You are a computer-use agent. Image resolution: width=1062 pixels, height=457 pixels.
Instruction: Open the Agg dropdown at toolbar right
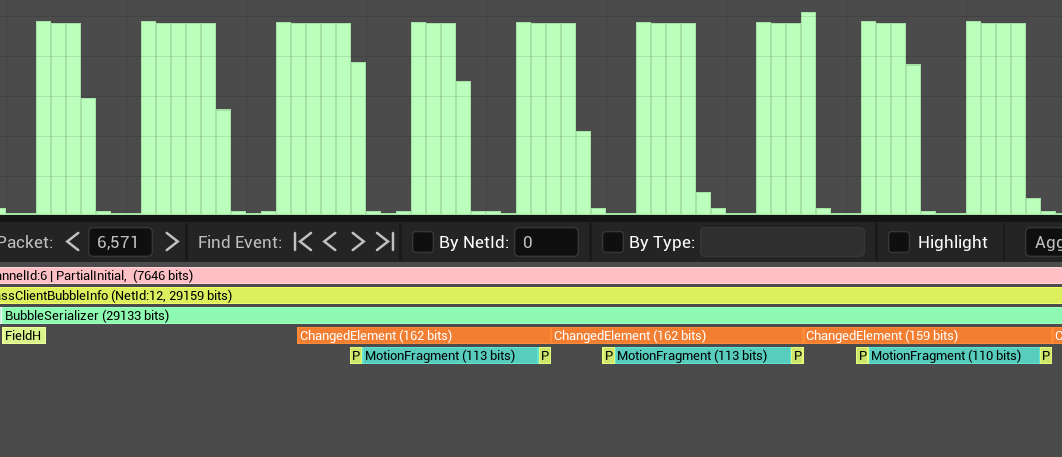point(1044,242)
